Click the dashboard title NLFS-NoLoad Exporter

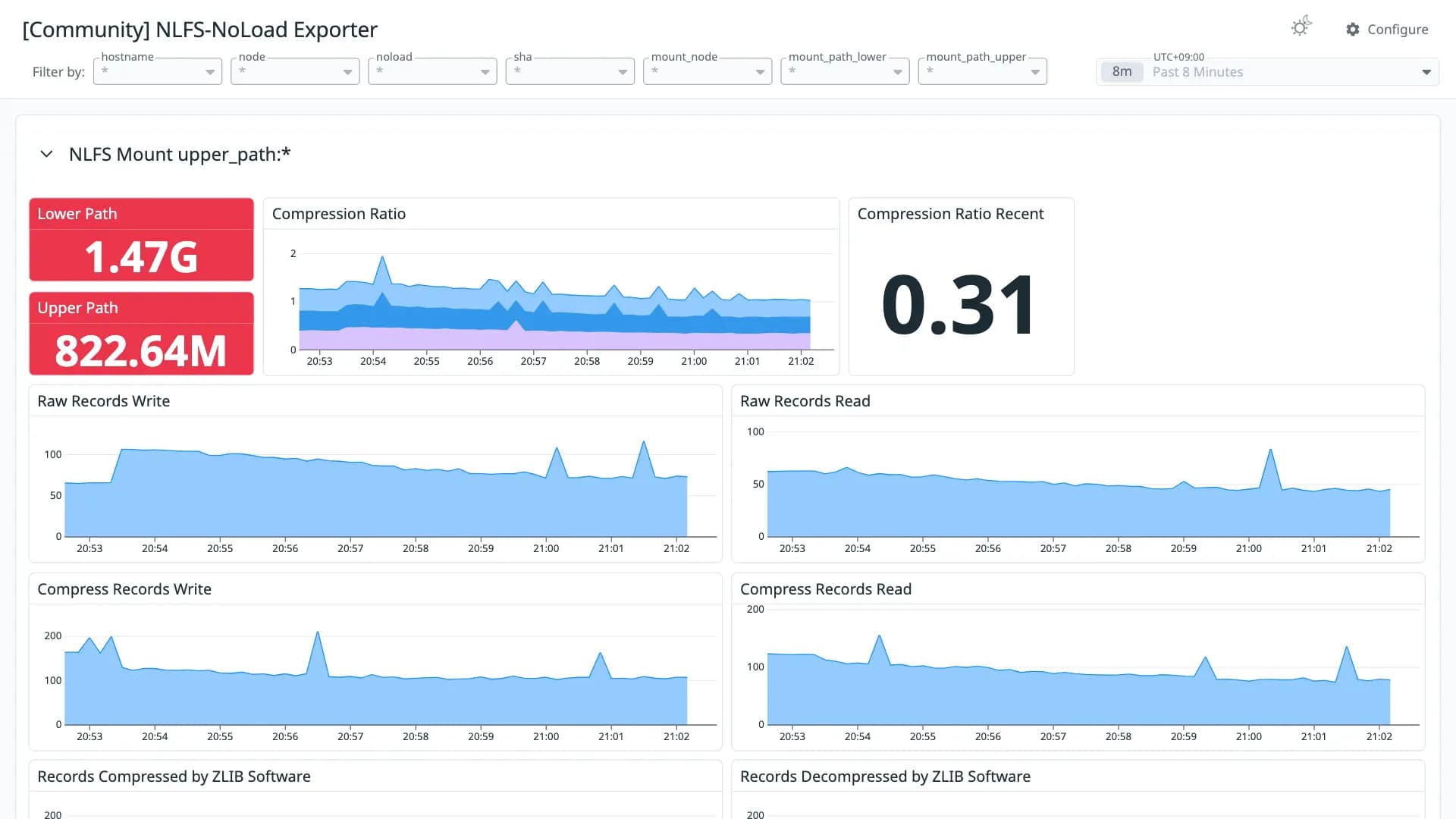pos(200,30)
